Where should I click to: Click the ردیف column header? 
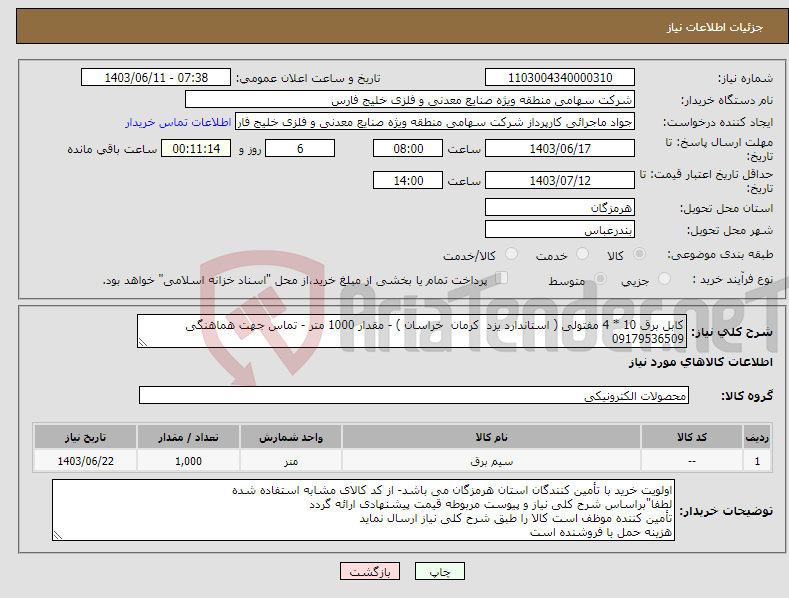(x=757, y=437)
